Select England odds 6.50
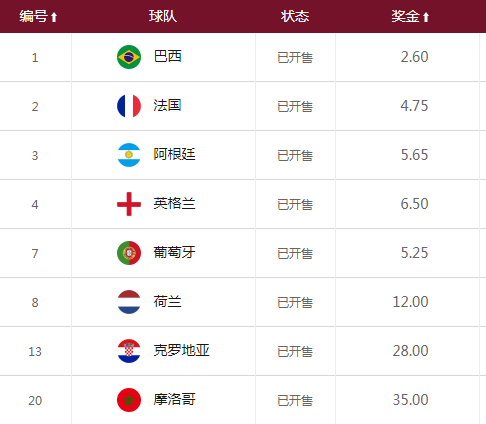The height and width of the screenshot is (424, 486). (x=414, y=204)
